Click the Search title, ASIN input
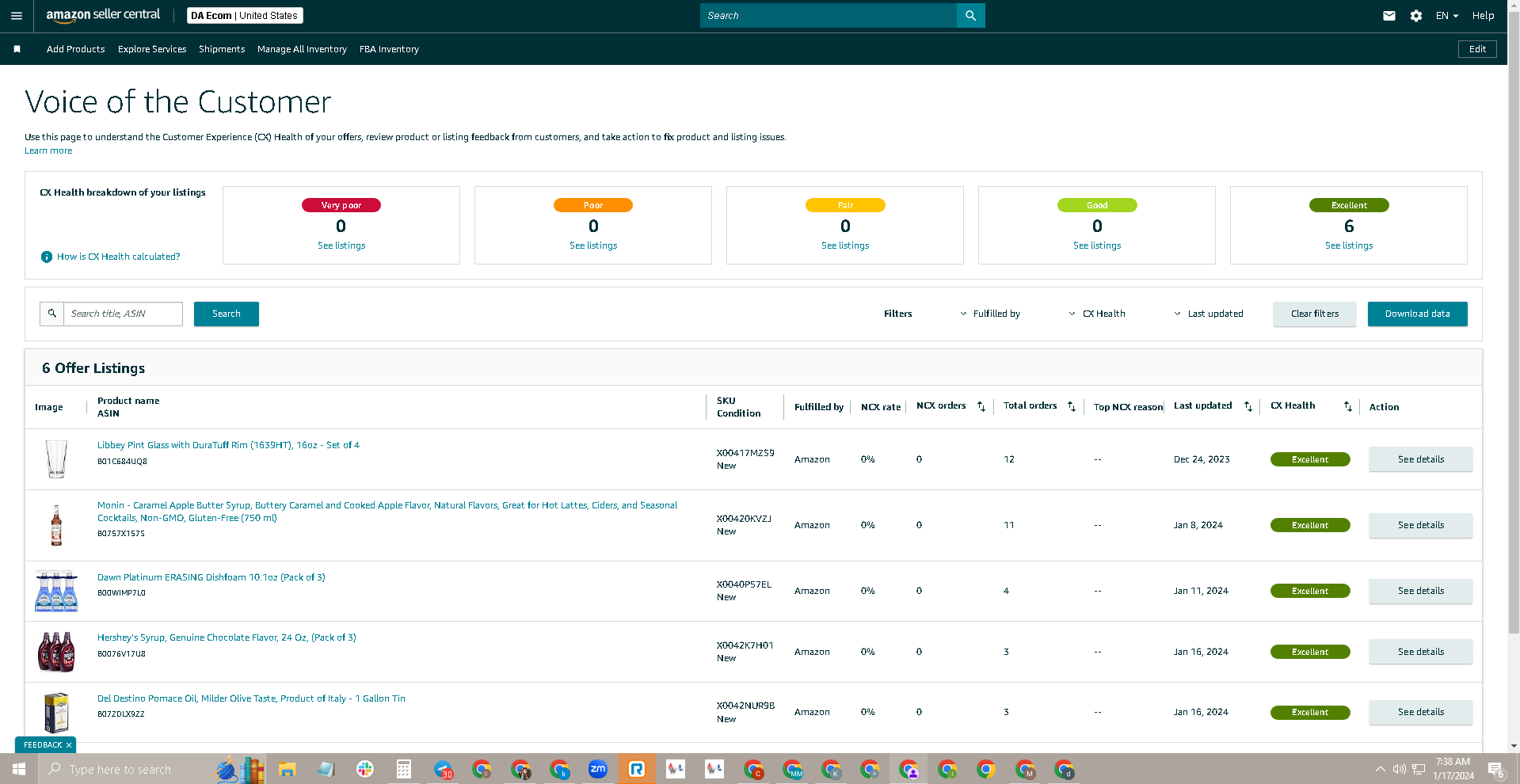Screen dimensions: 1520x784 coord(123,314)
